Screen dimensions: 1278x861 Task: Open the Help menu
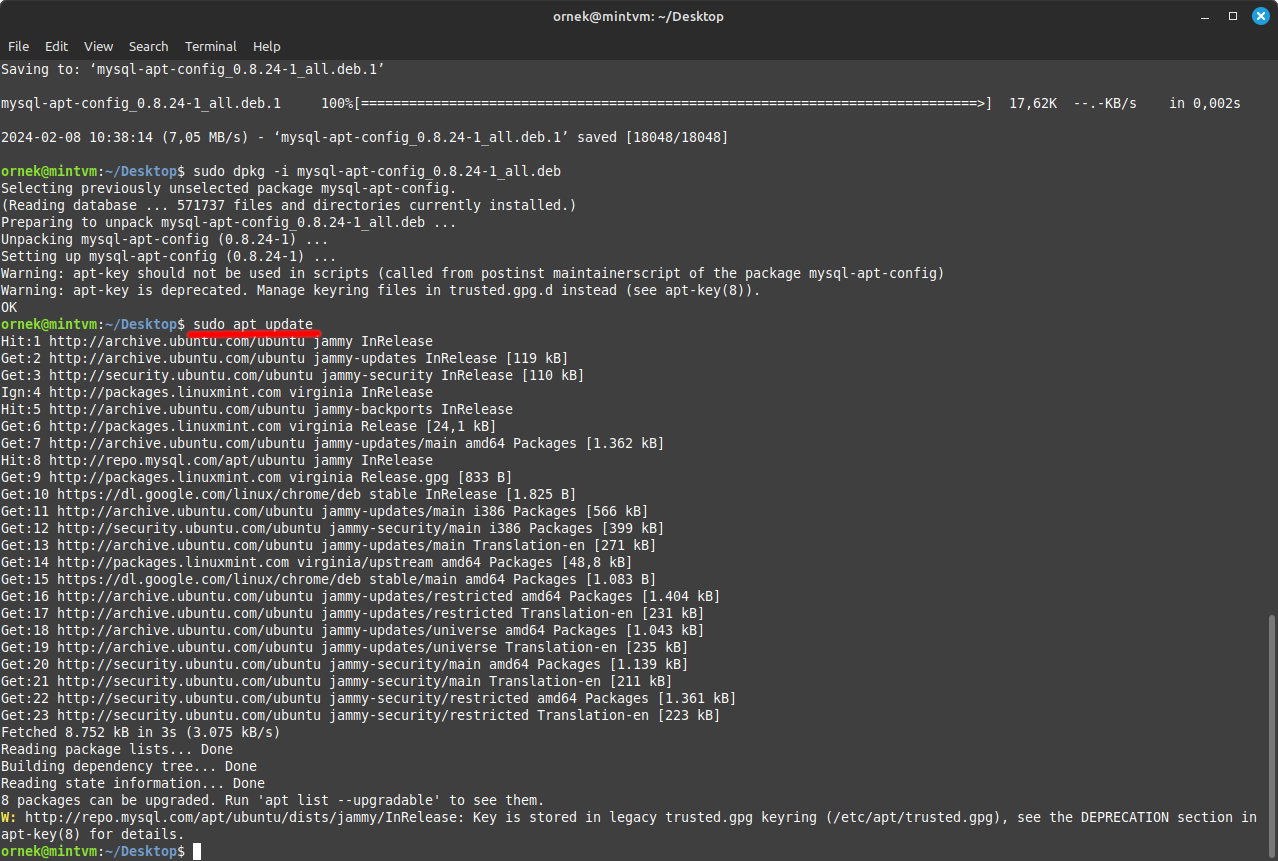tap(266, 46)
